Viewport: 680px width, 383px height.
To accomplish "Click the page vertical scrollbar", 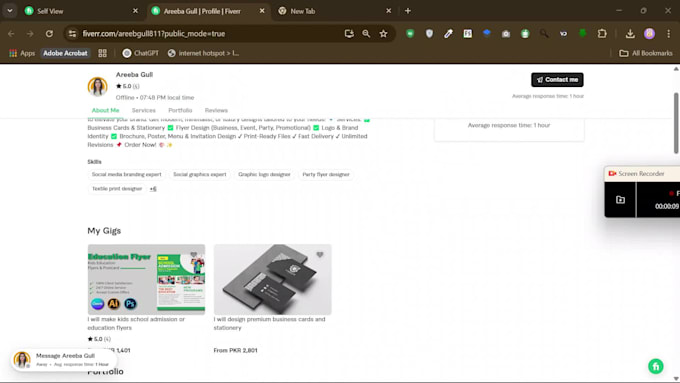I will tap(676, 123).
